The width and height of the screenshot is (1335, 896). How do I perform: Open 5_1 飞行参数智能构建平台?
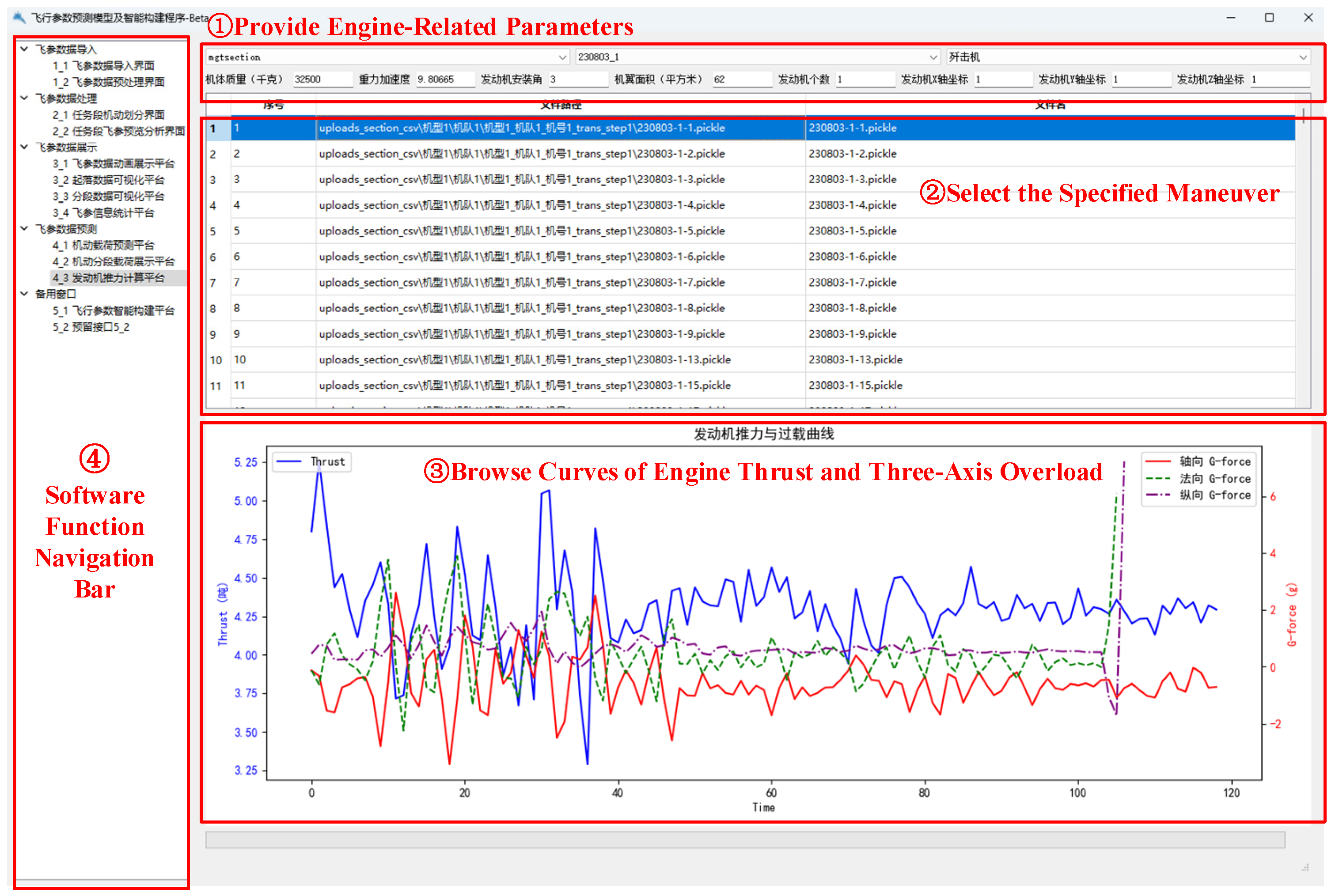click(x=114, y=311)
